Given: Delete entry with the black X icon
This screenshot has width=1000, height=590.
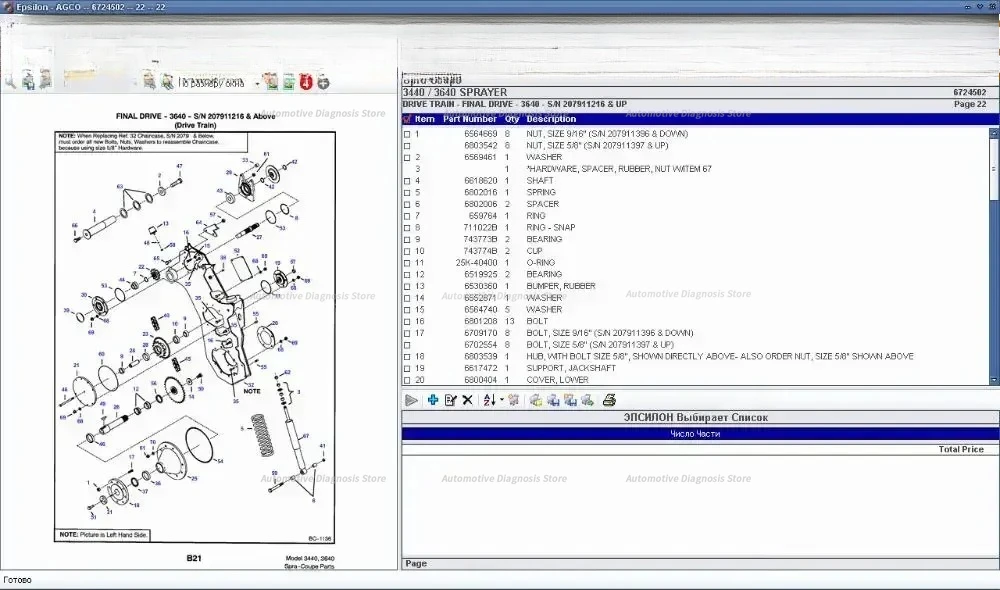Looking at the screenshot, I should click(x=467, y=400).
